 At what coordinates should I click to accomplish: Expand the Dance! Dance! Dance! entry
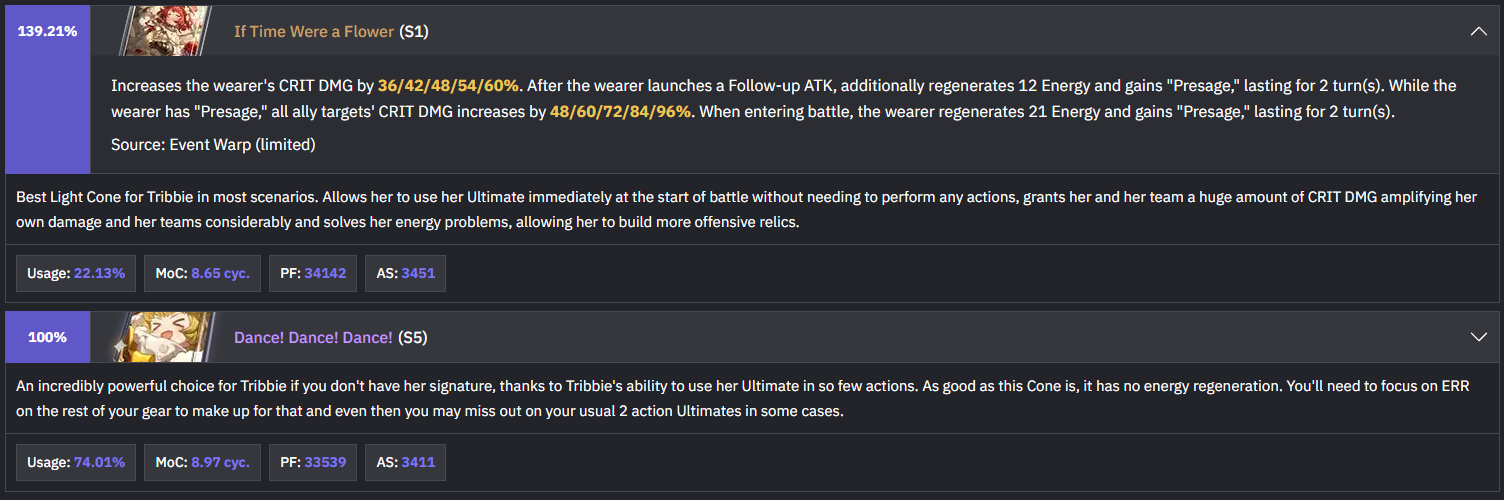(1479, 337)
